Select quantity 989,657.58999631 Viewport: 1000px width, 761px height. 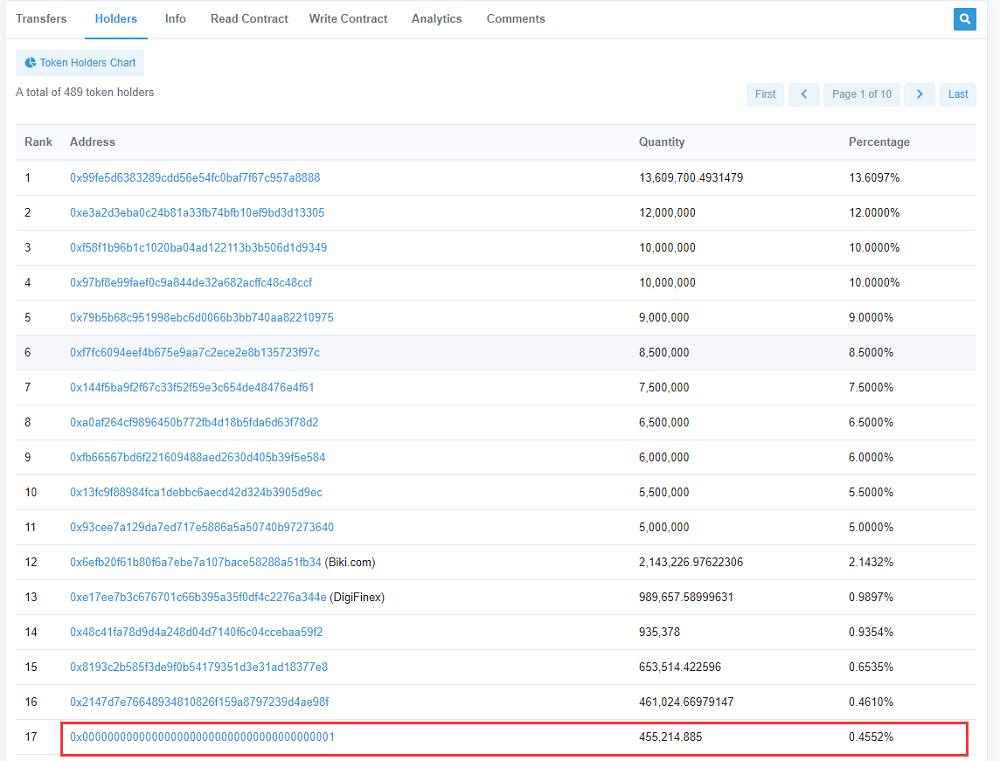coord(686,597)
